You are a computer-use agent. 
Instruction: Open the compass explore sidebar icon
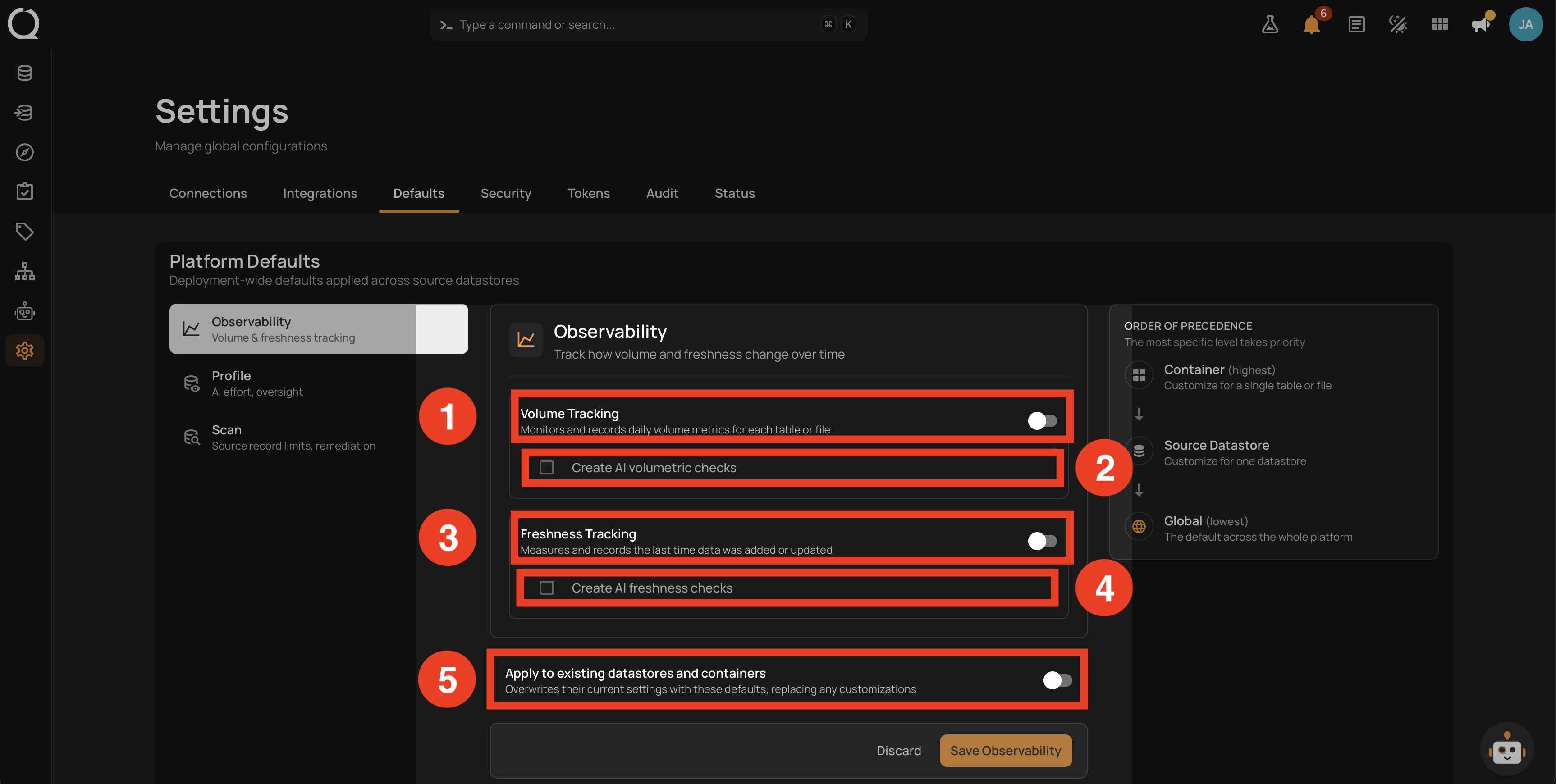(x=25, y=152)
